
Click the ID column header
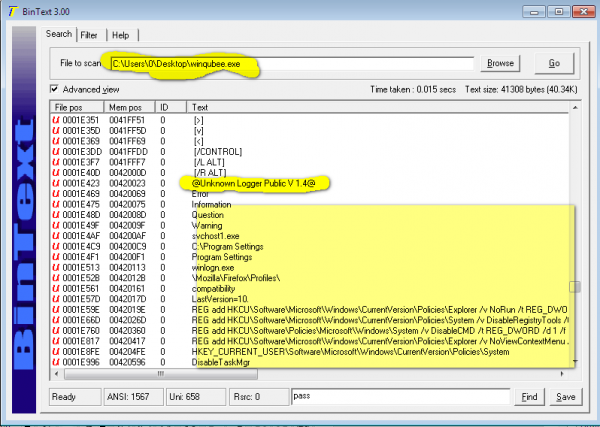click(171, 107)
